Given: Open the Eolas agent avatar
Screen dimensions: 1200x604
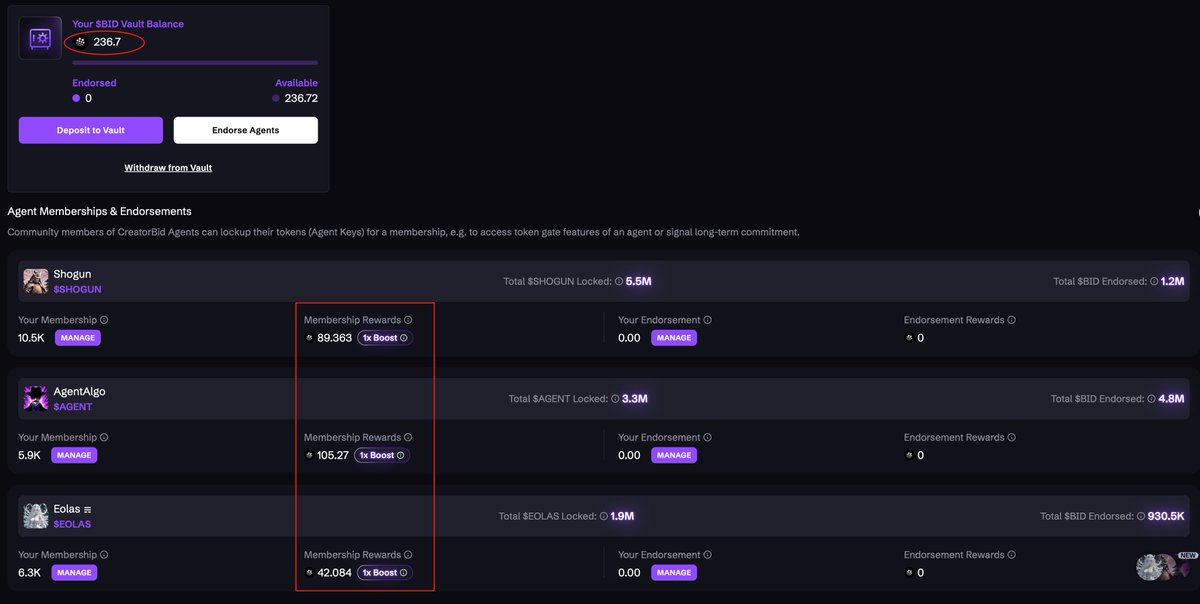Looking at the screenshot, I should 36,516.
